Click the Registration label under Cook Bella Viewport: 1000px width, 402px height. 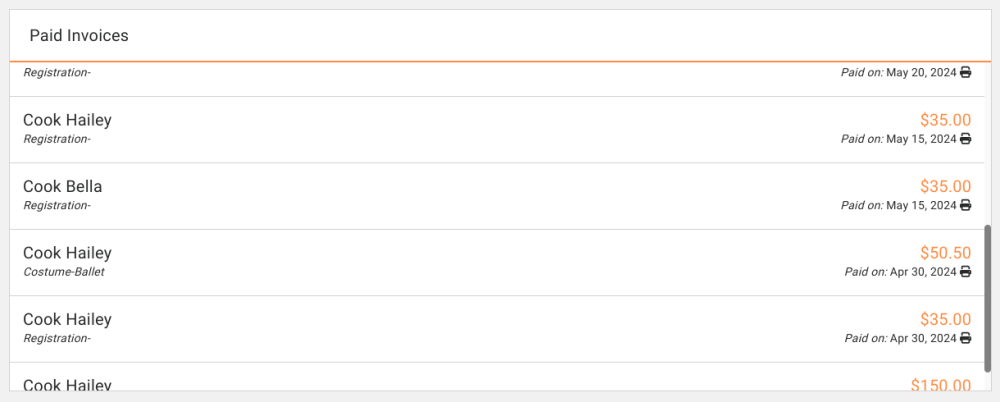pyautogui.click(x=57, y=206)
